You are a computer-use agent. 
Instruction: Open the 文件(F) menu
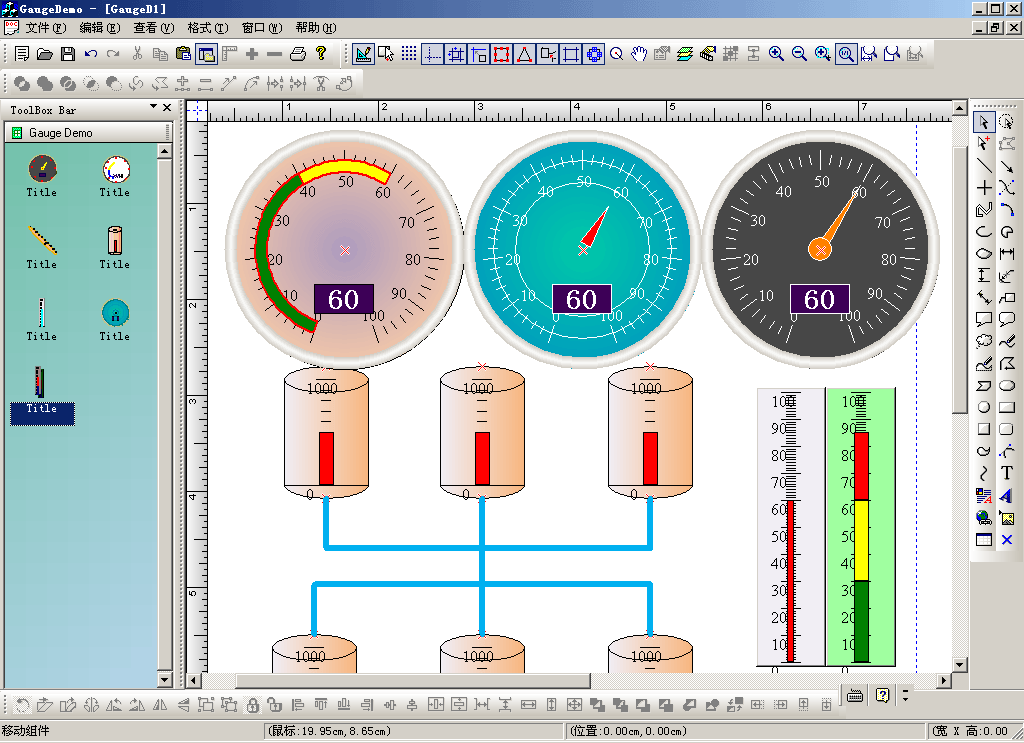[x=45, y=28]
